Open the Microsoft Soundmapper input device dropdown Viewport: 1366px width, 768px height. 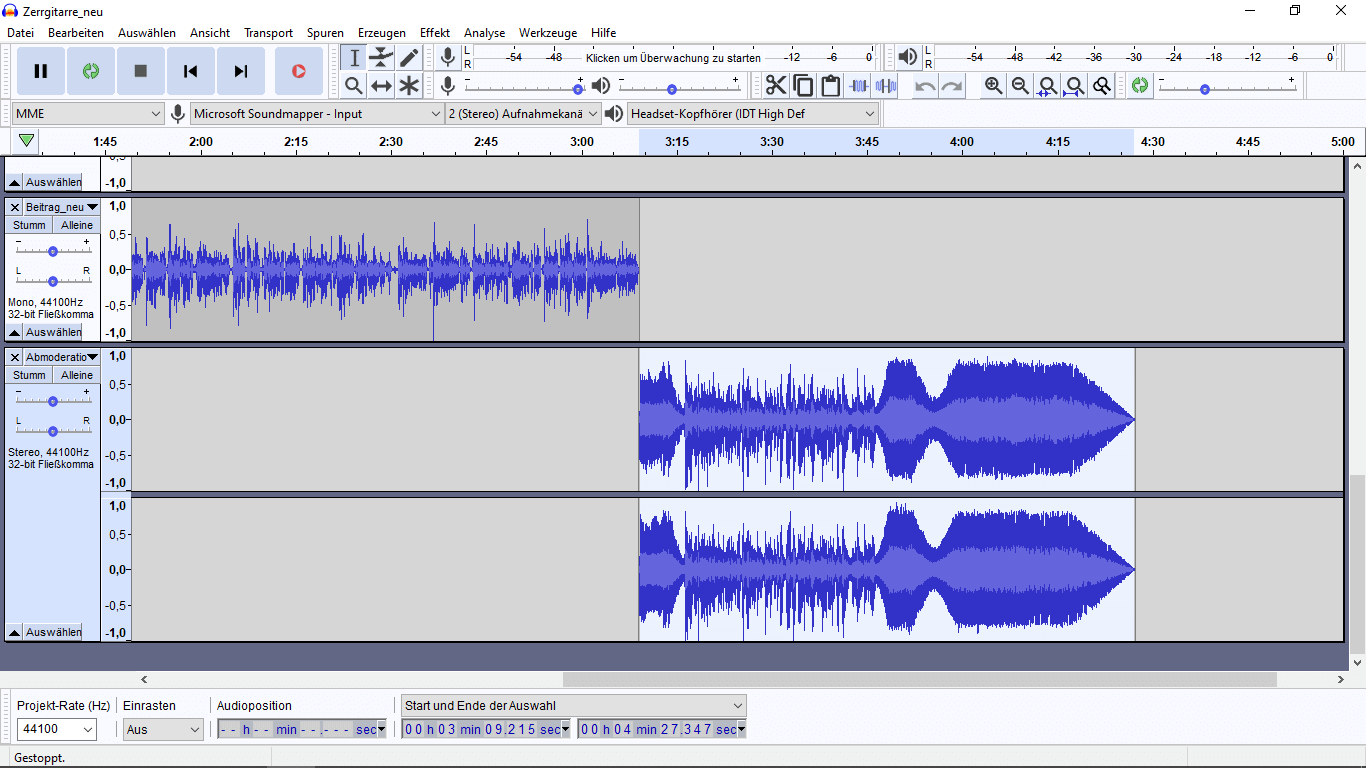pyautogui.click(x=317, y=114)
